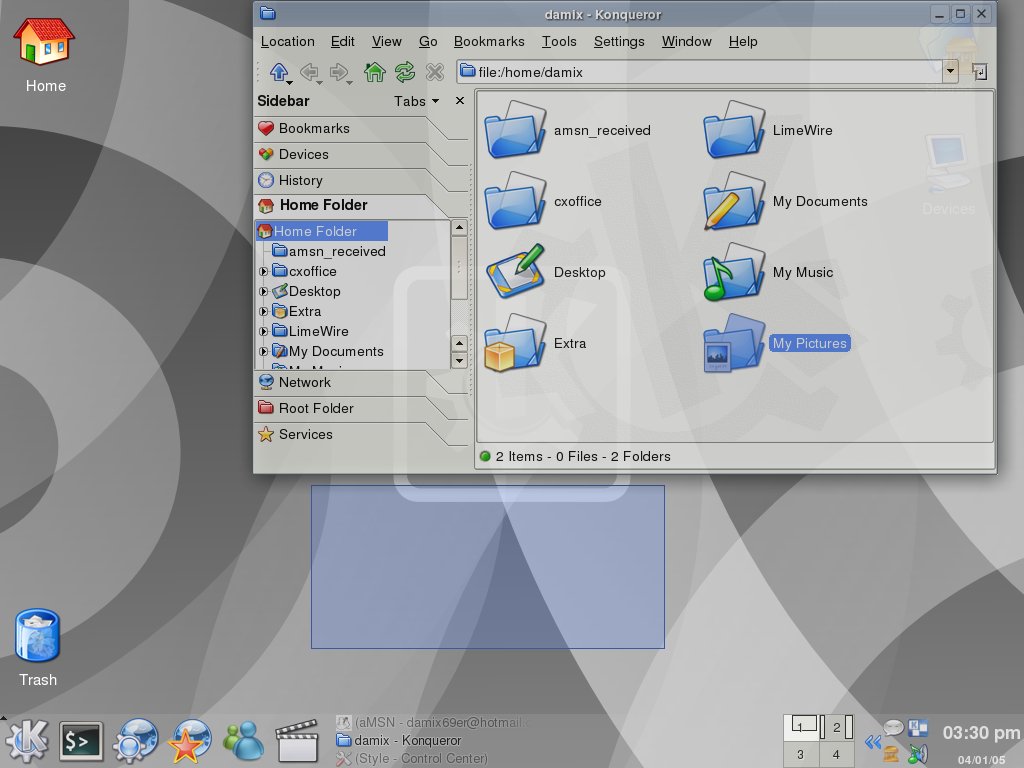
Task: Select the My Music folder icon in the main view
Action: (734, 272)
